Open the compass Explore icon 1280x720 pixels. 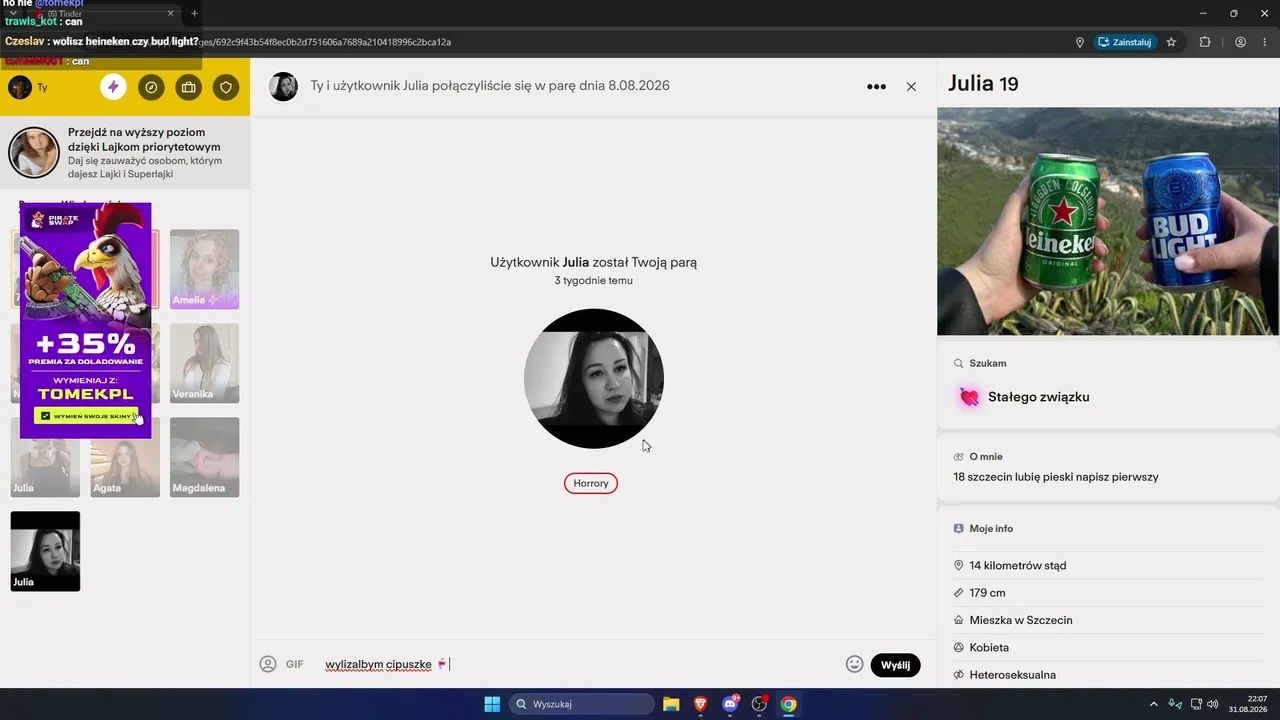point(151,87)
